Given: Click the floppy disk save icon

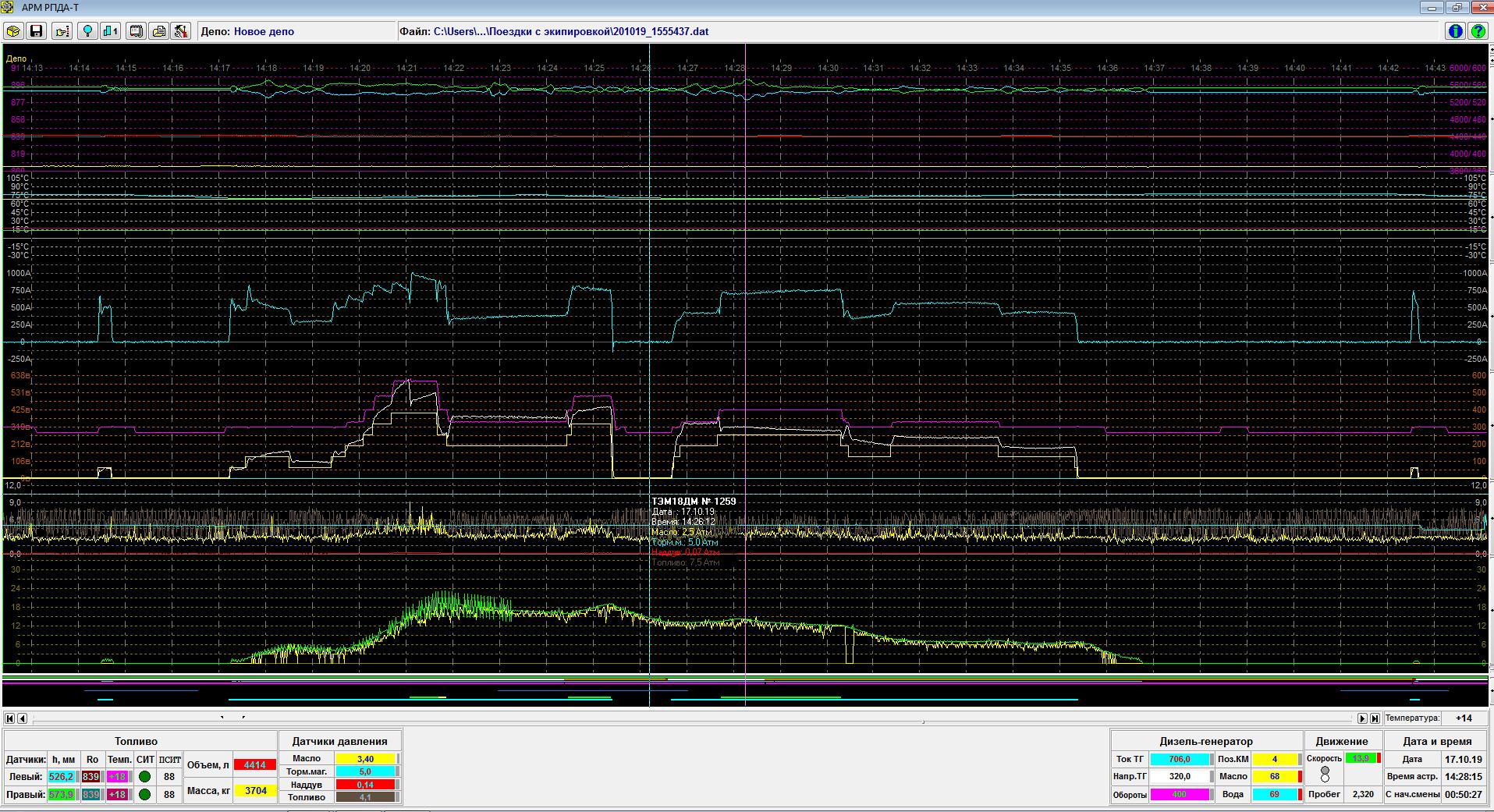Looking at the screenshot, I should (36, 31).
